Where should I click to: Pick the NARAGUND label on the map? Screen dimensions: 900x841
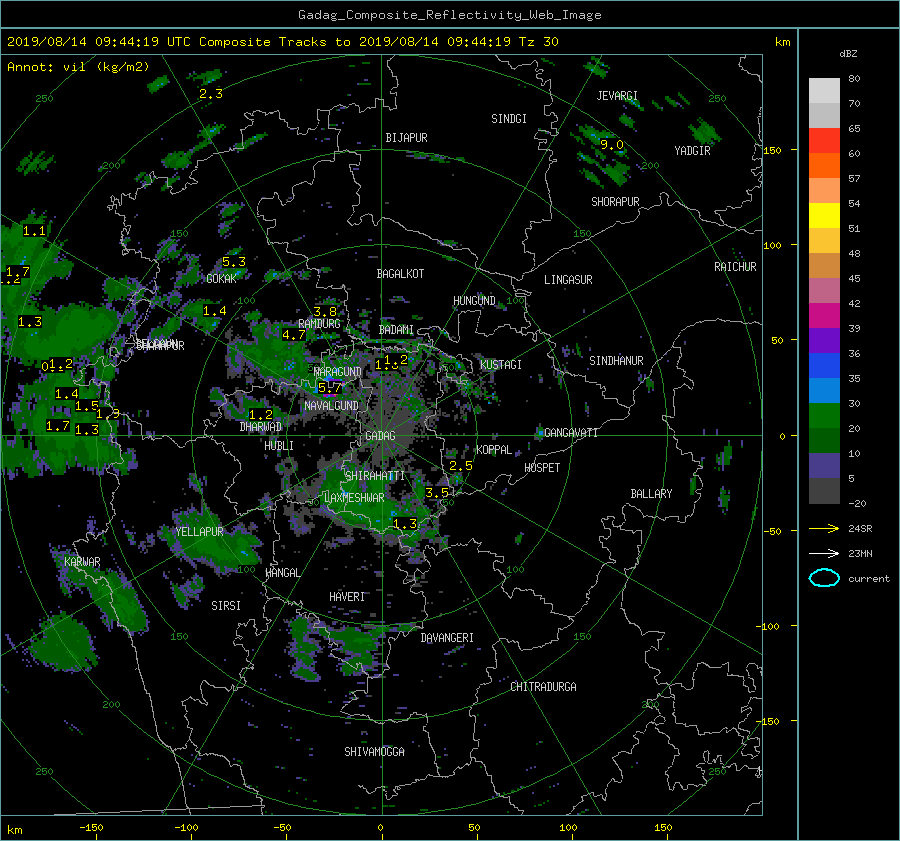(338, 372)
